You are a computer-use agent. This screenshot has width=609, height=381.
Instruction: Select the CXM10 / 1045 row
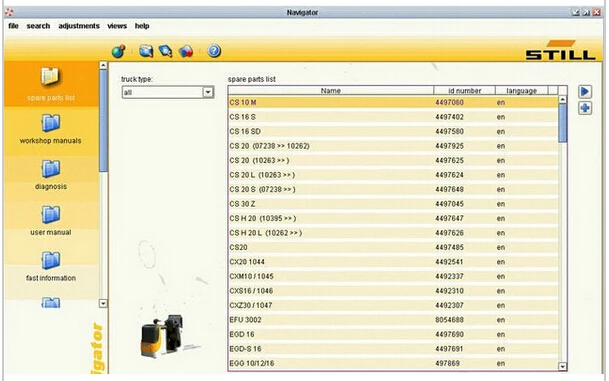(393, 277)
